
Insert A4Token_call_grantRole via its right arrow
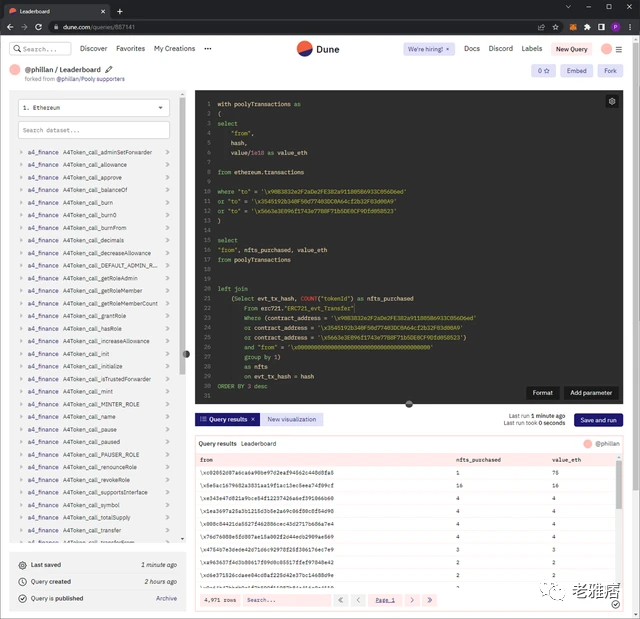pyautogui.click(x=167, y=316)
